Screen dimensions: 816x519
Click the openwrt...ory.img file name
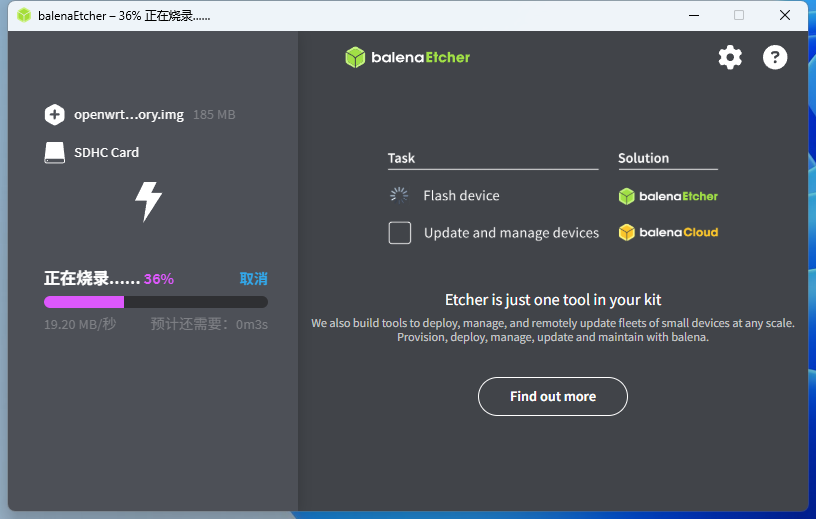129,115
